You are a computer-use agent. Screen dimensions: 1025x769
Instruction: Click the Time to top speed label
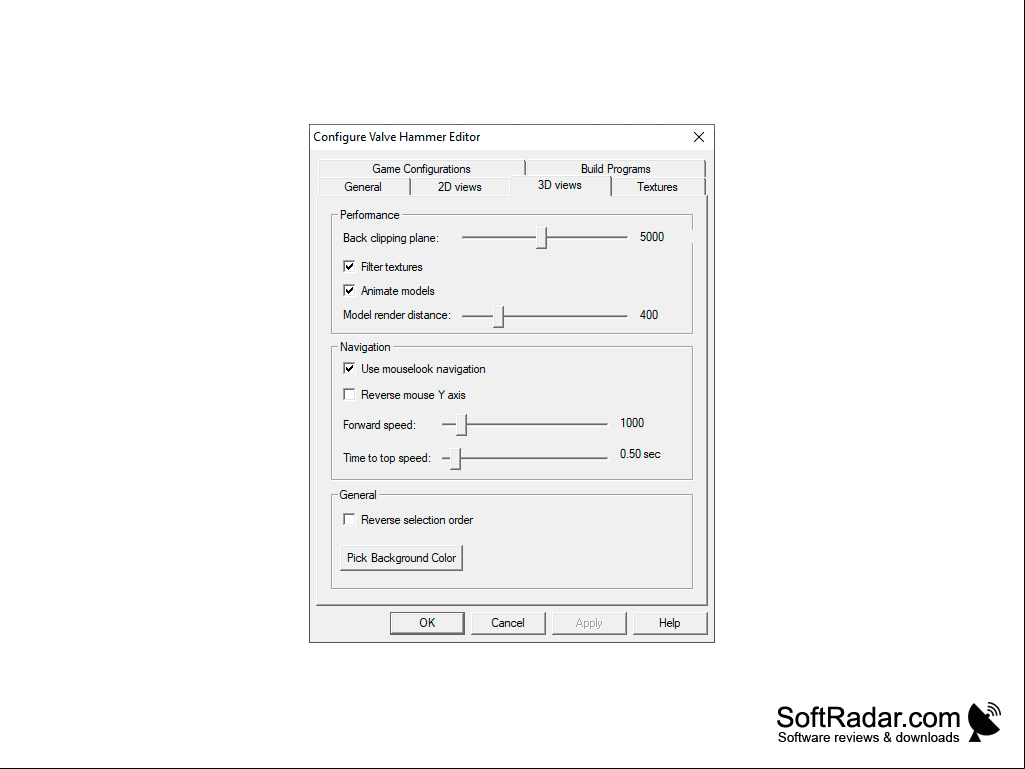387,458
